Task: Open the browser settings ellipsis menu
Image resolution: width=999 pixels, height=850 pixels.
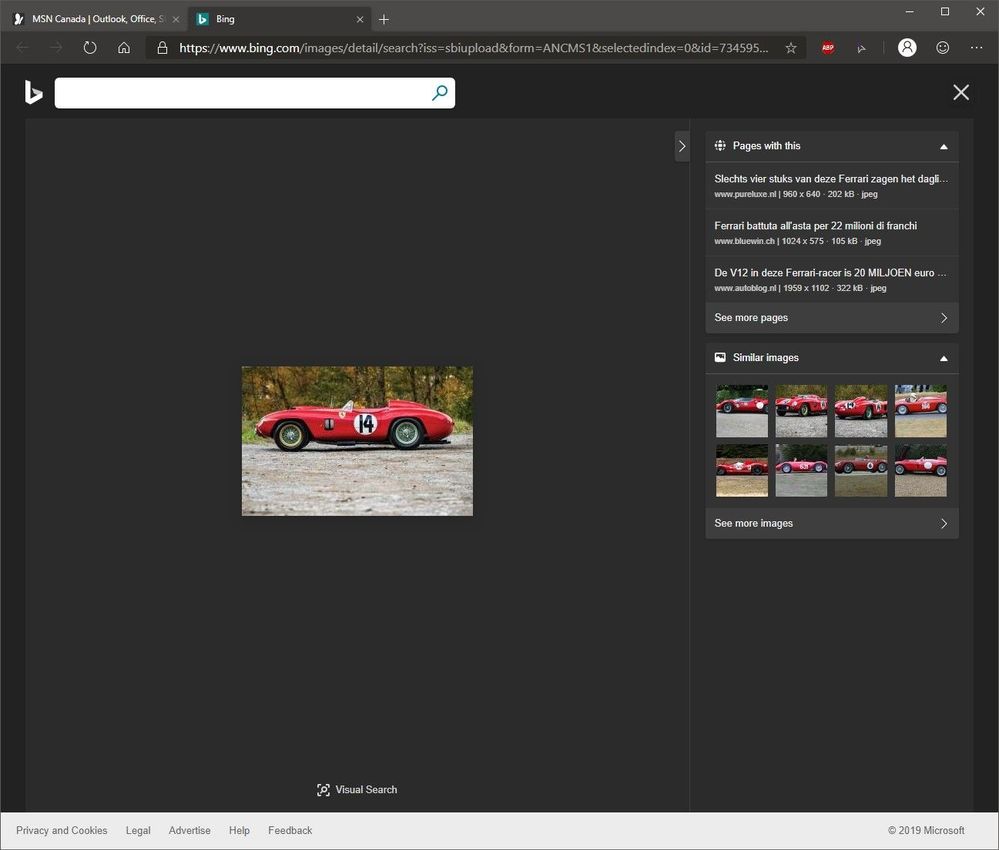Action: pyautogui.click(x=976, y=48)
